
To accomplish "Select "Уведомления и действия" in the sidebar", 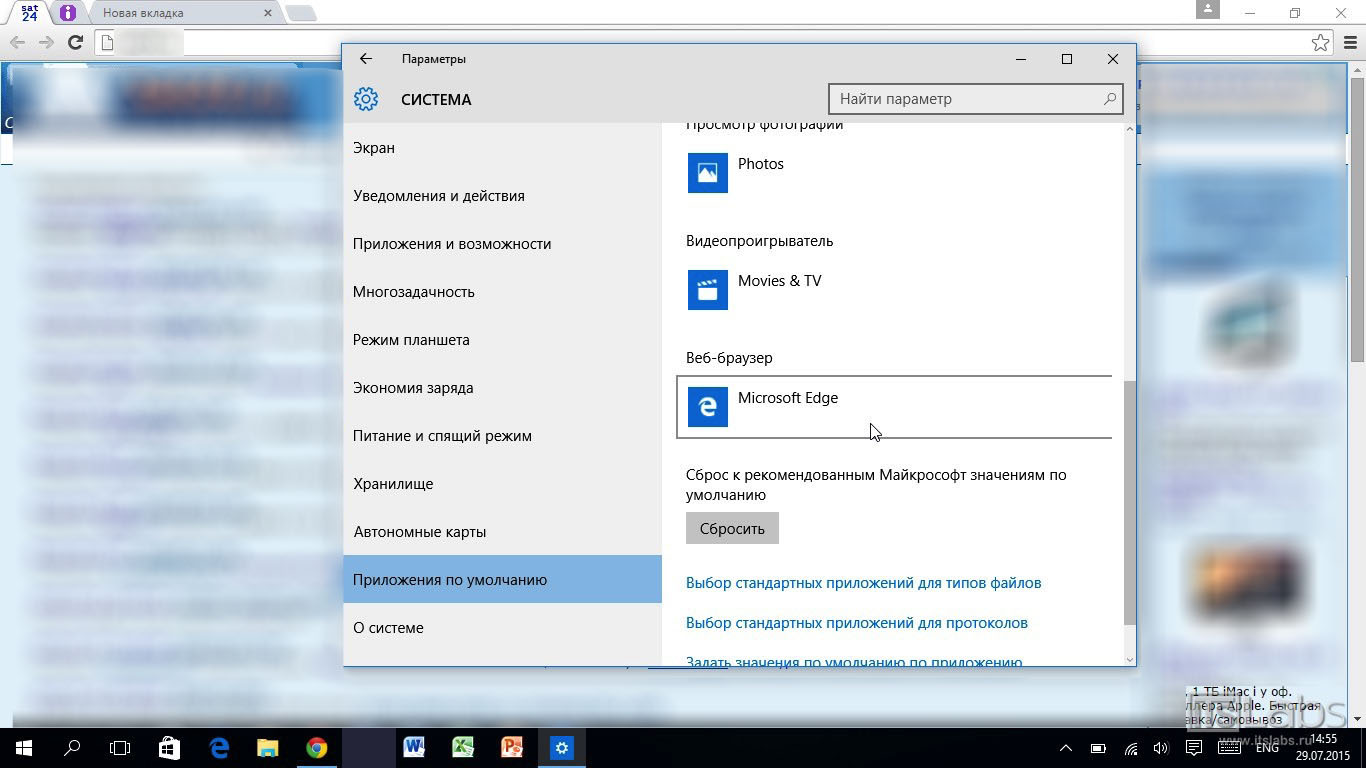I will pyautogui.click(x=502, y=196).
